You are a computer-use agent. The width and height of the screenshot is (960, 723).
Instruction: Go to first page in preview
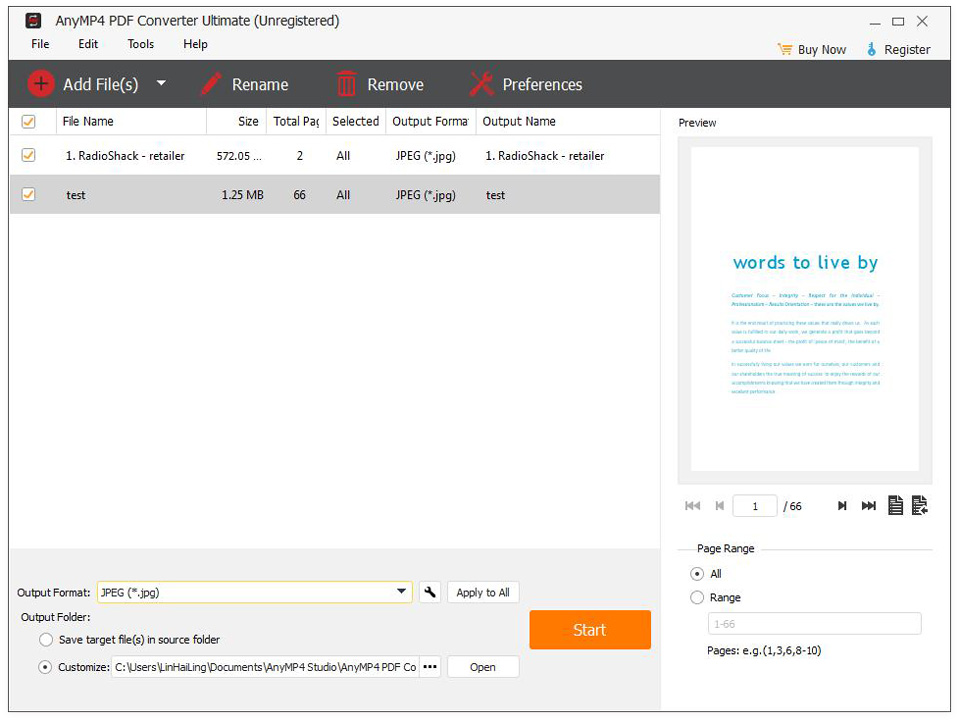692,506
